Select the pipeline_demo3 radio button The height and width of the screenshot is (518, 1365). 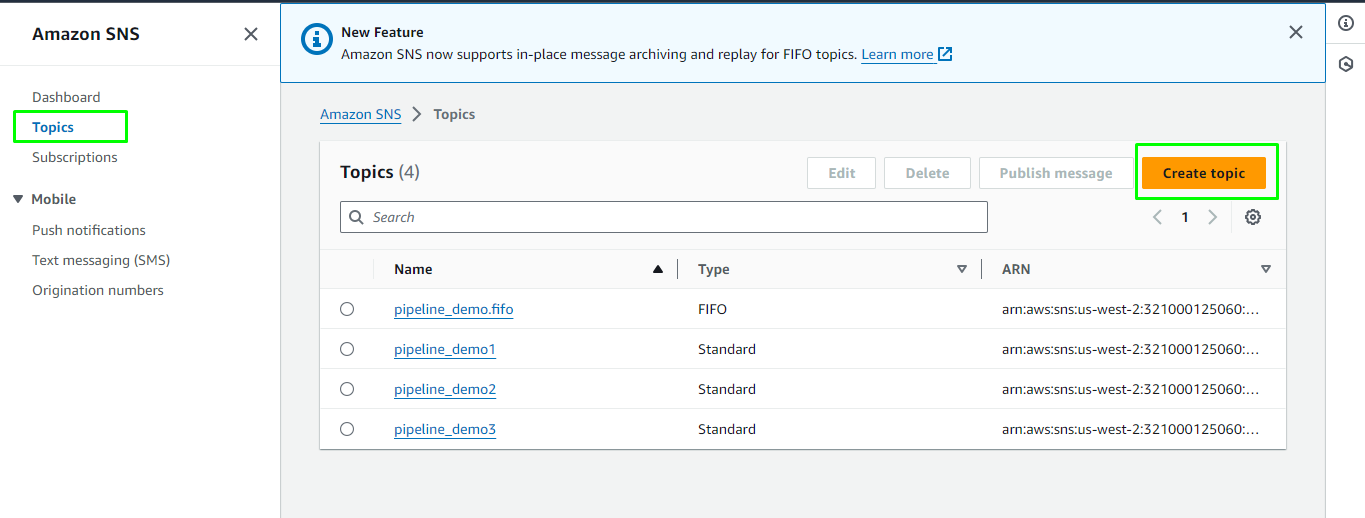347,429
